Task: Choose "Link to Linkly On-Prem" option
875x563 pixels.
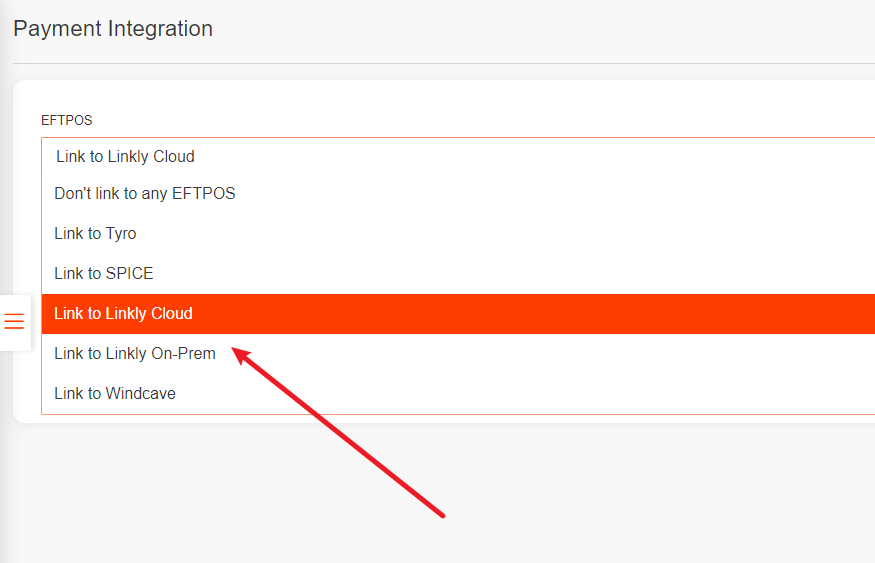Action: pos(135,353)
